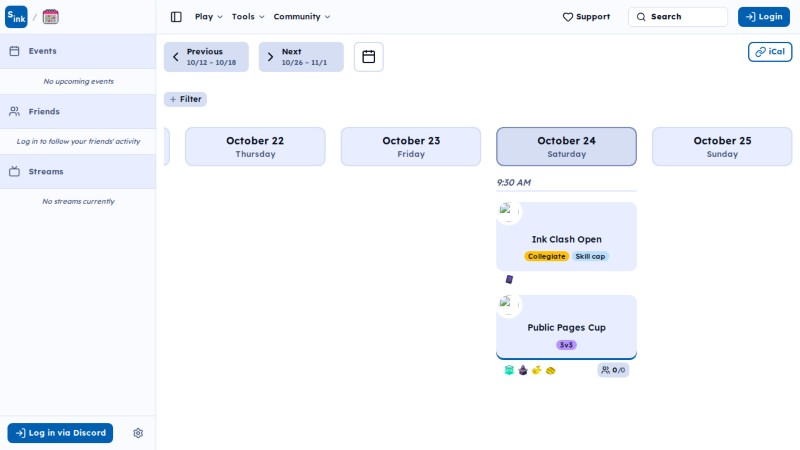Open settings via the gear icon
Viewport: 800px width, 450px height.
[138, 433]
